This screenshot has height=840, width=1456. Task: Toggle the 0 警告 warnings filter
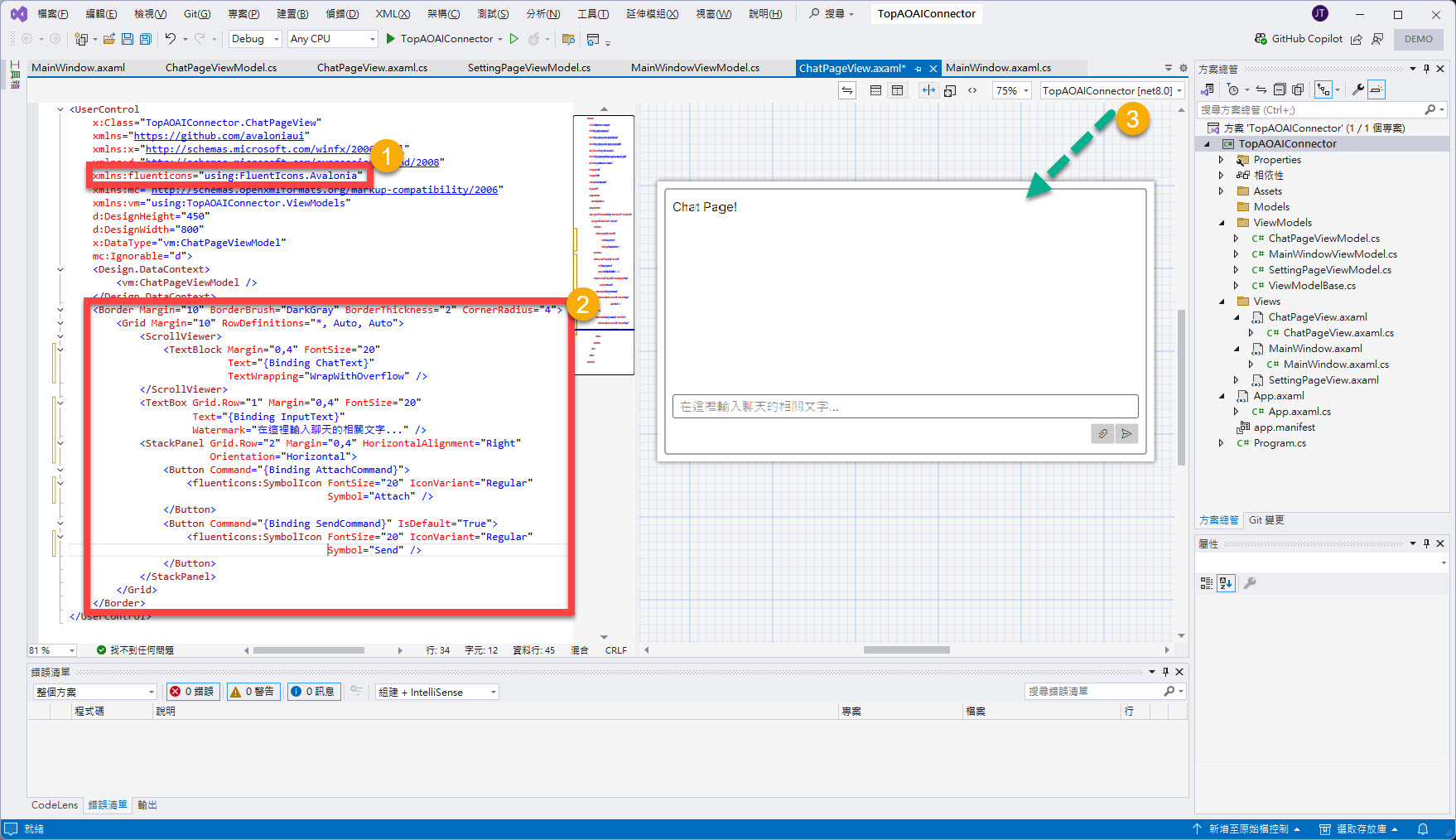[x=253, y=692]
